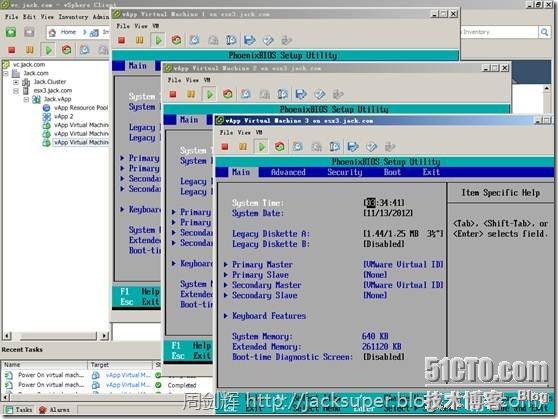
Task: Click the reset icon in VM 3 window
Action: [280, 147]
